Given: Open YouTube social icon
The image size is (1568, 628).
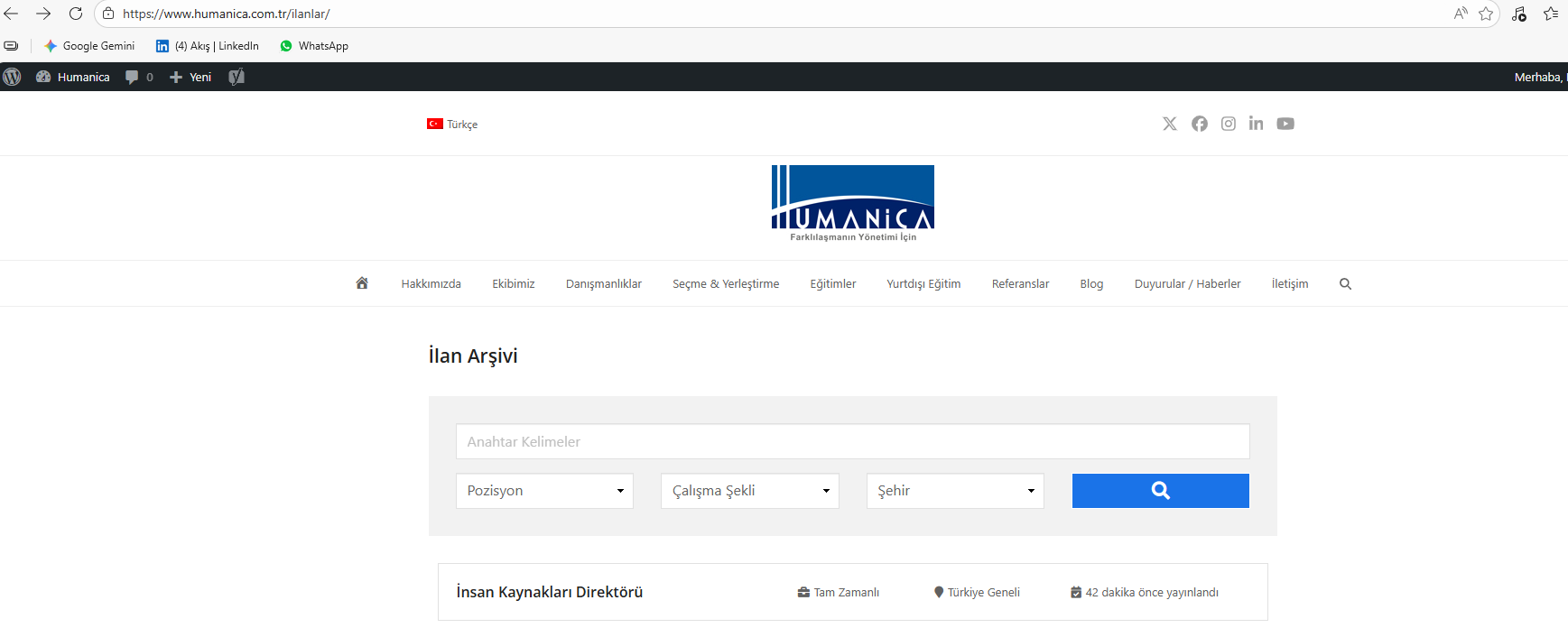Looking at the screenshot, I should coord(1285,124).
